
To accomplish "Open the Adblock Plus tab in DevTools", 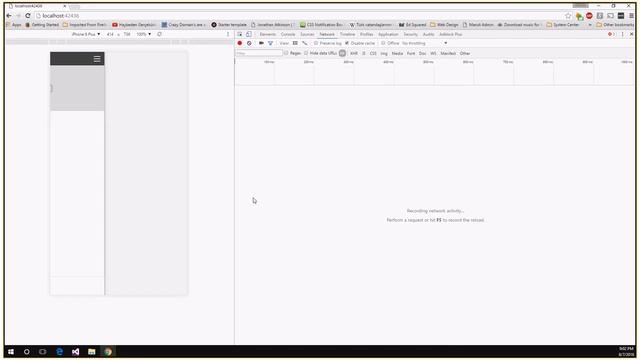I will pos(451,34).
